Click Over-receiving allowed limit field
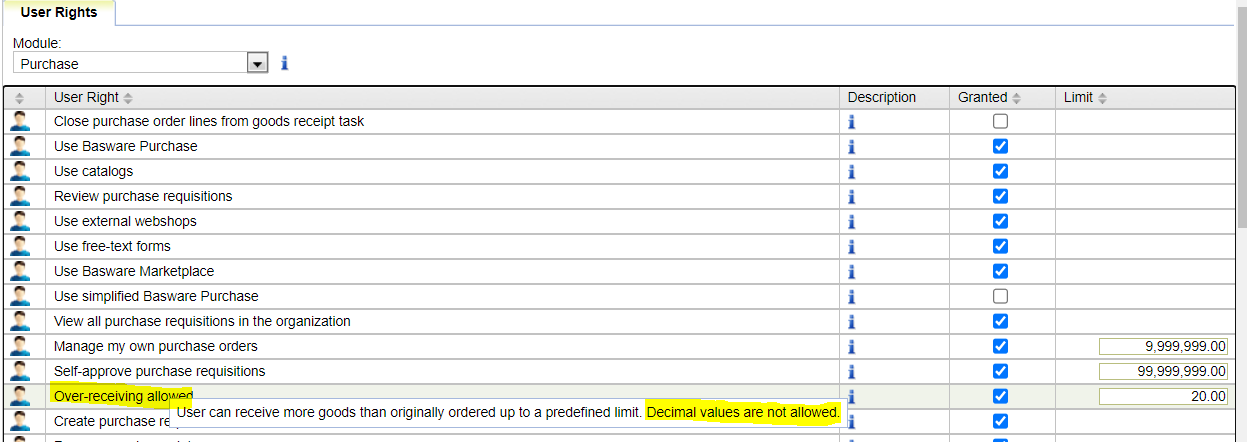1247x442 pixels. click(x=1163, y=396)
